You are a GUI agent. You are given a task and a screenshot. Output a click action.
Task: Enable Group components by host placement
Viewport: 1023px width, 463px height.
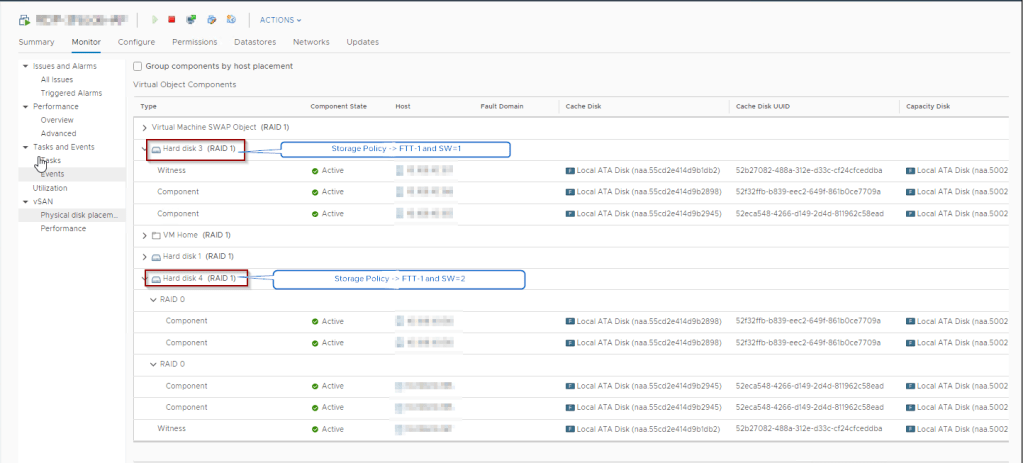pos(138,66)
